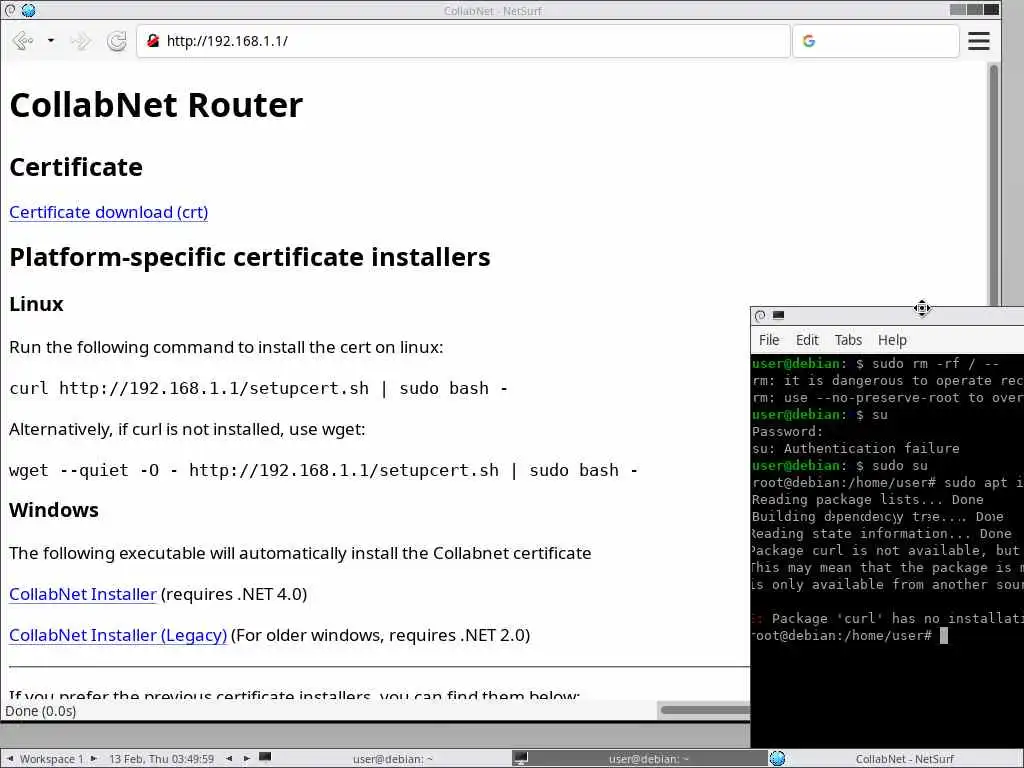Click the NetSurf globe icon in title bar
Viewport: 1024px width, 768px height.
click(27, 10)
